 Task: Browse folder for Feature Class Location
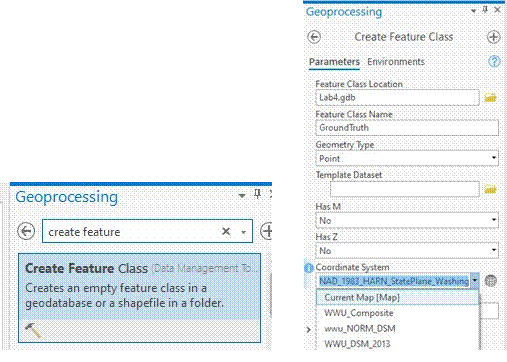pyautogui.click(x=490, y=98)
